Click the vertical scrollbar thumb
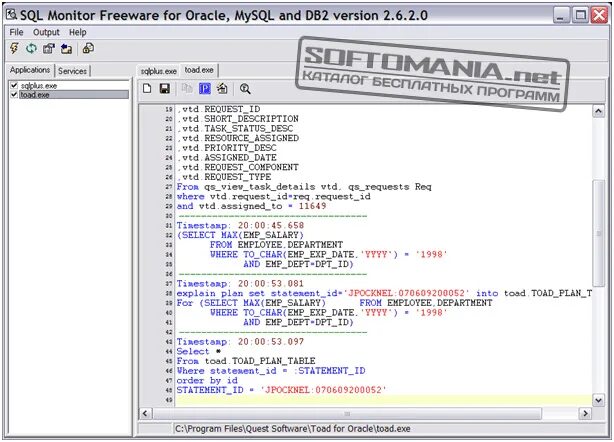Image resolution: width=614 pixels, height=442 pixels. click(598, 234)
